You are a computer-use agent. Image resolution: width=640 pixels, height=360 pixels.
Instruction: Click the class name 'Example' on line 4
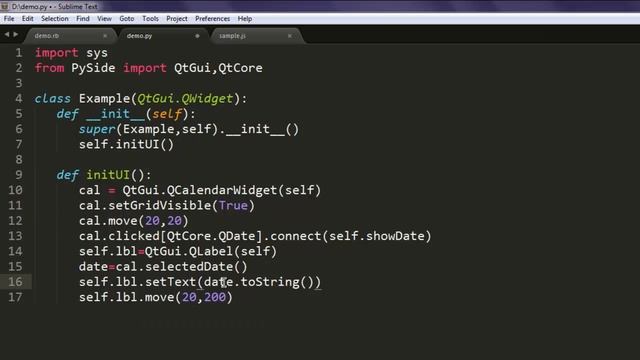[x=104, y=99]
